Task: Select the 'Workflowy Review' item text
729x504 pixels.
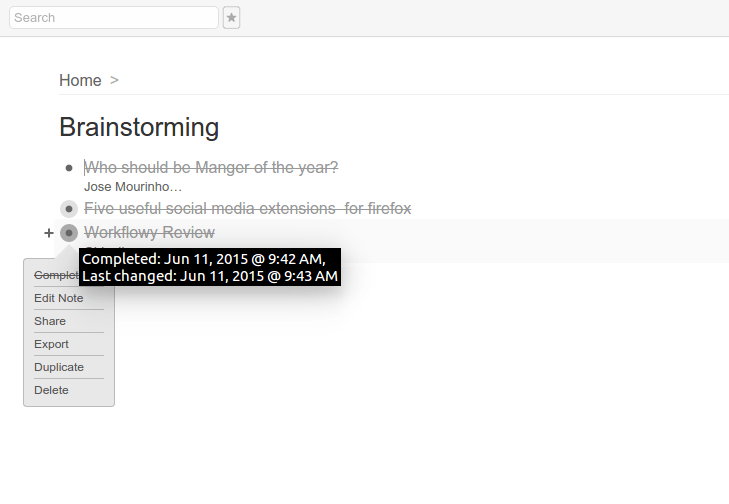Action: [x=149, y=232]
